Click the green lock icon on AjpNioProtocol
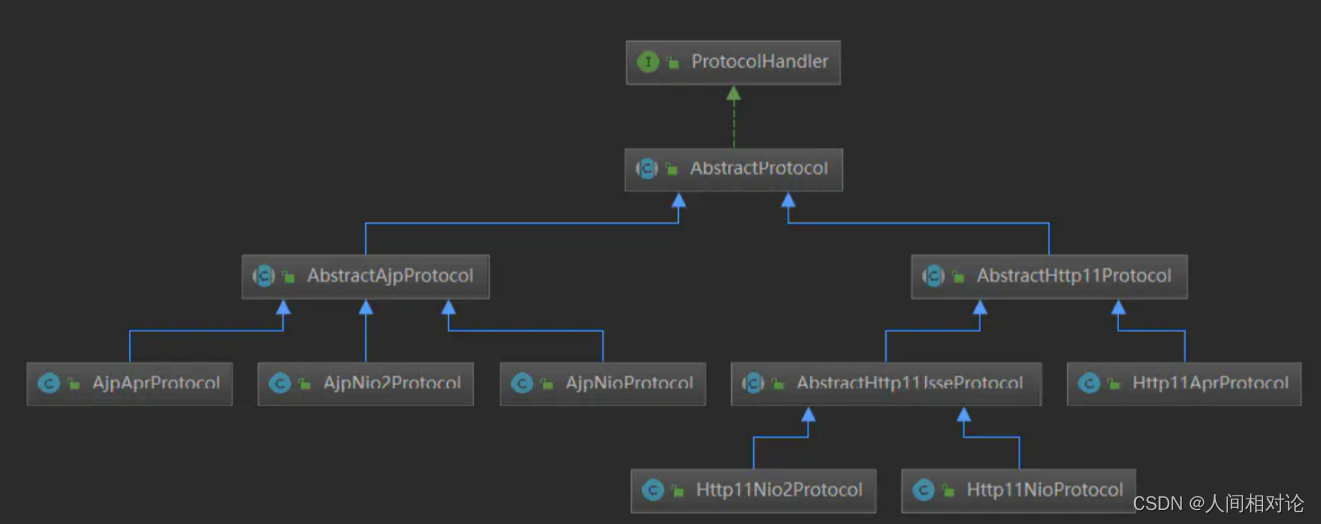Image resolution: width=1321 pixels, height=524 pixels. tap(548, 384)
